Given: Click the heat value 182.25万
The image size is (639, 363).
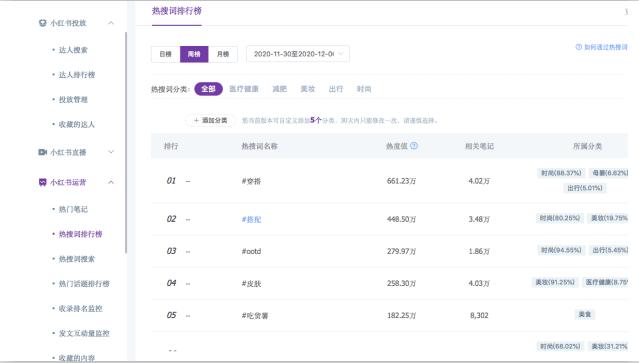Looking at the screenshot, I should coord(401,315).
